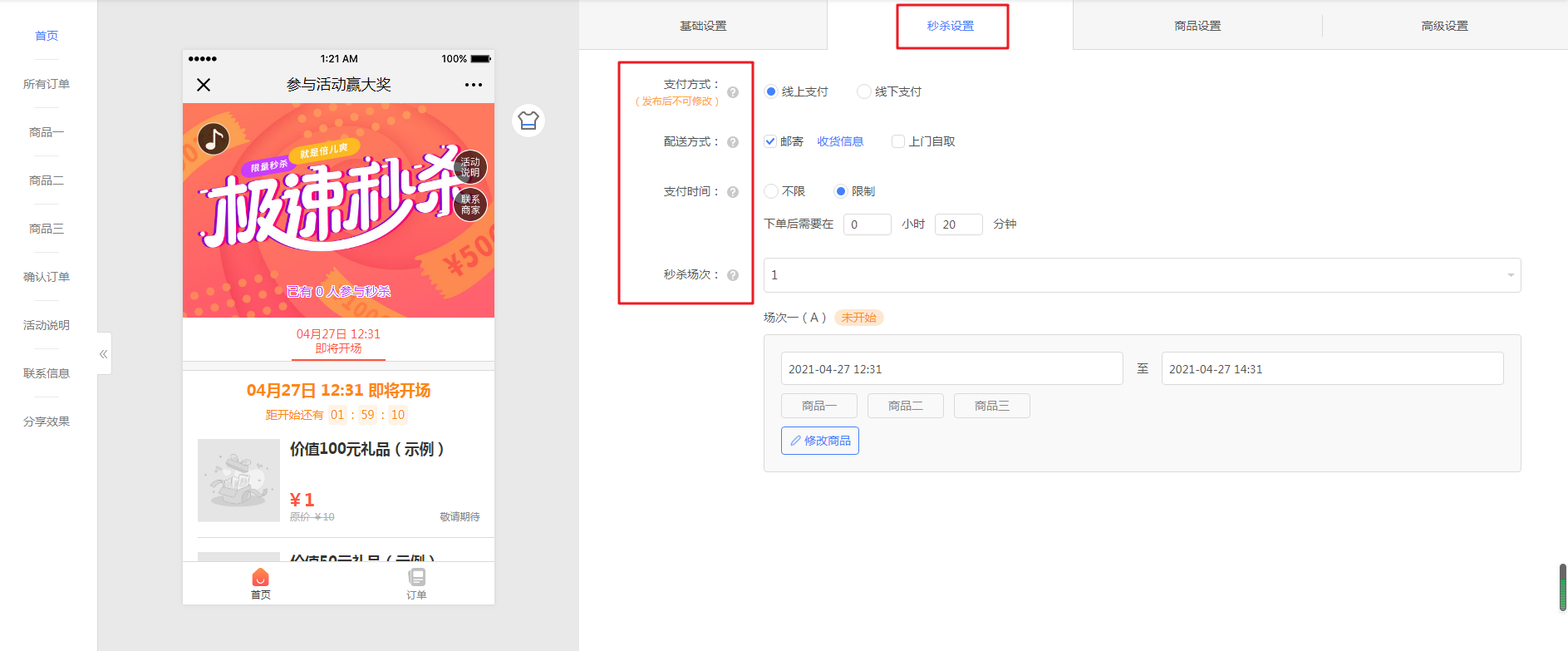The height and width of the screenshot is (651, 1568).
Task: Open 分享效果 in left sidebar
Action: tap(47, 422)
